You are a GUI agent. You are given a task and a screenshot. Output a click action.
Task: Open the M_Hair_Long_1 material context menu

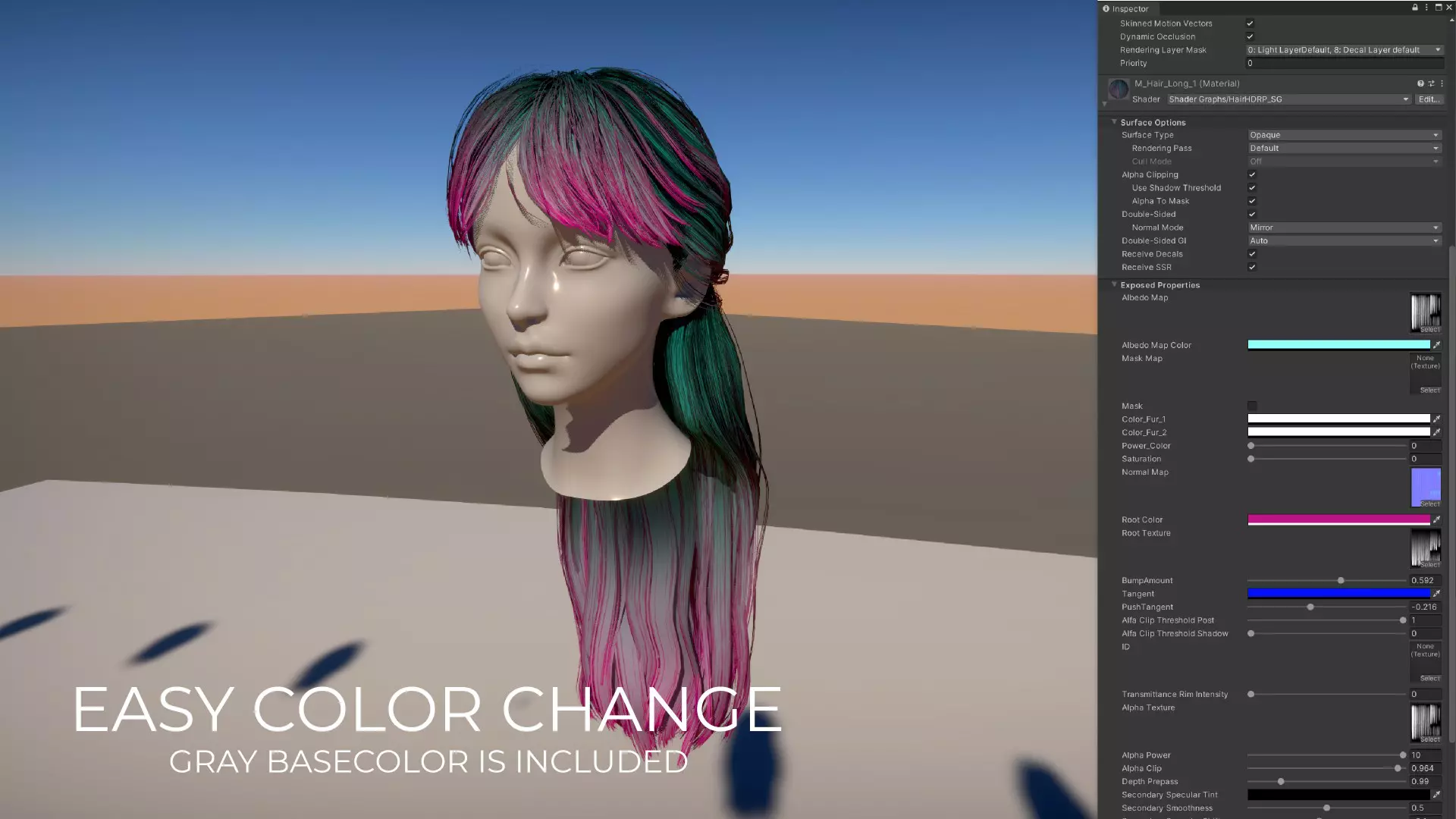1442,83
